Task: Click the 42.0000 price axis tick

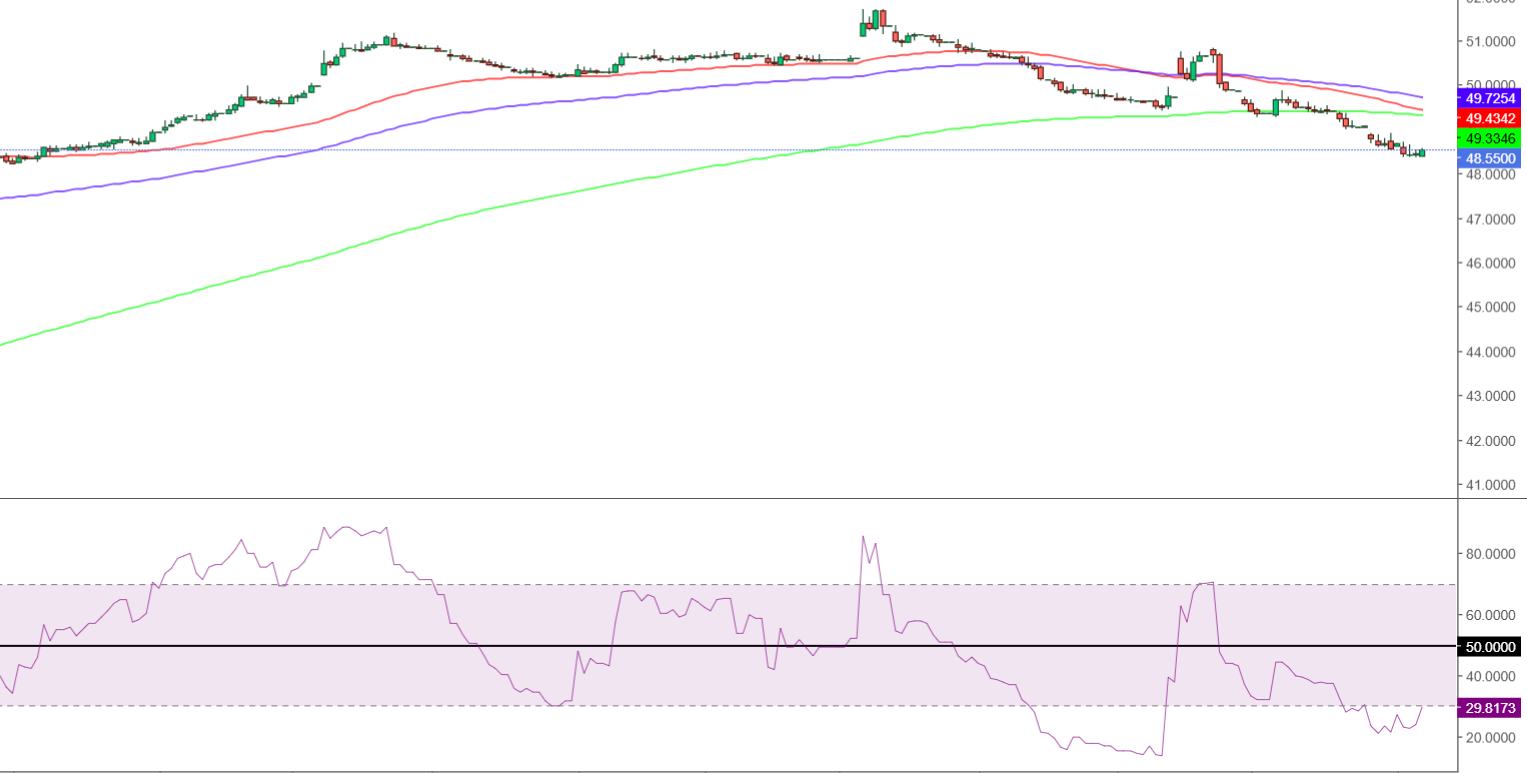Action: click(x=1491, y=441)
